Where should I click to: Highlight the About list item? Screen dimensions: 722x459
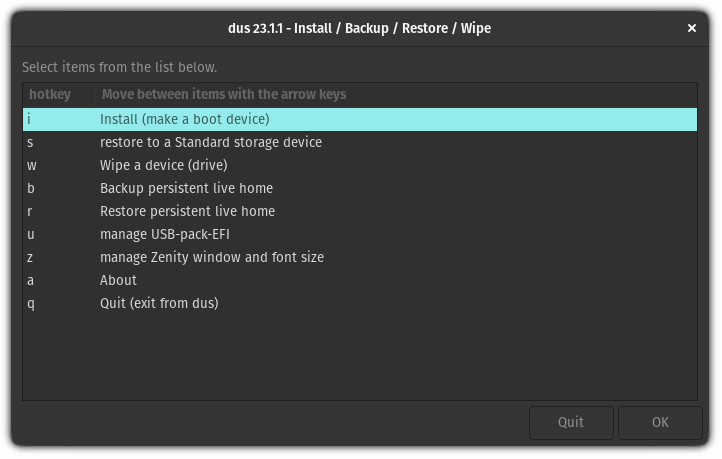118,280
